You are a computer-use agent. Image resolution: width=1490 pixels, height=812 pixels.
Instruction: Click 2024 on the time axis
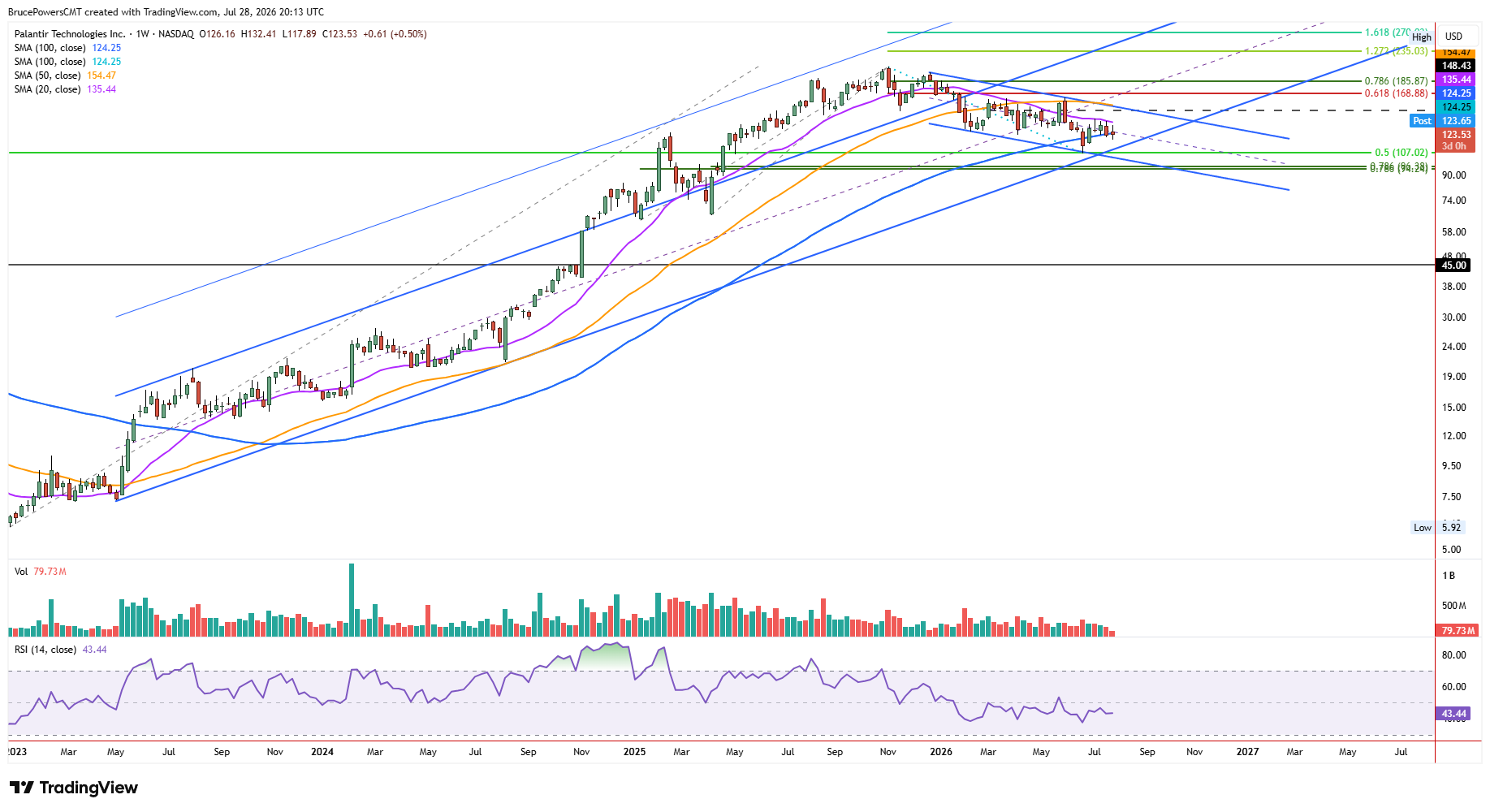[x=322, y=752]
